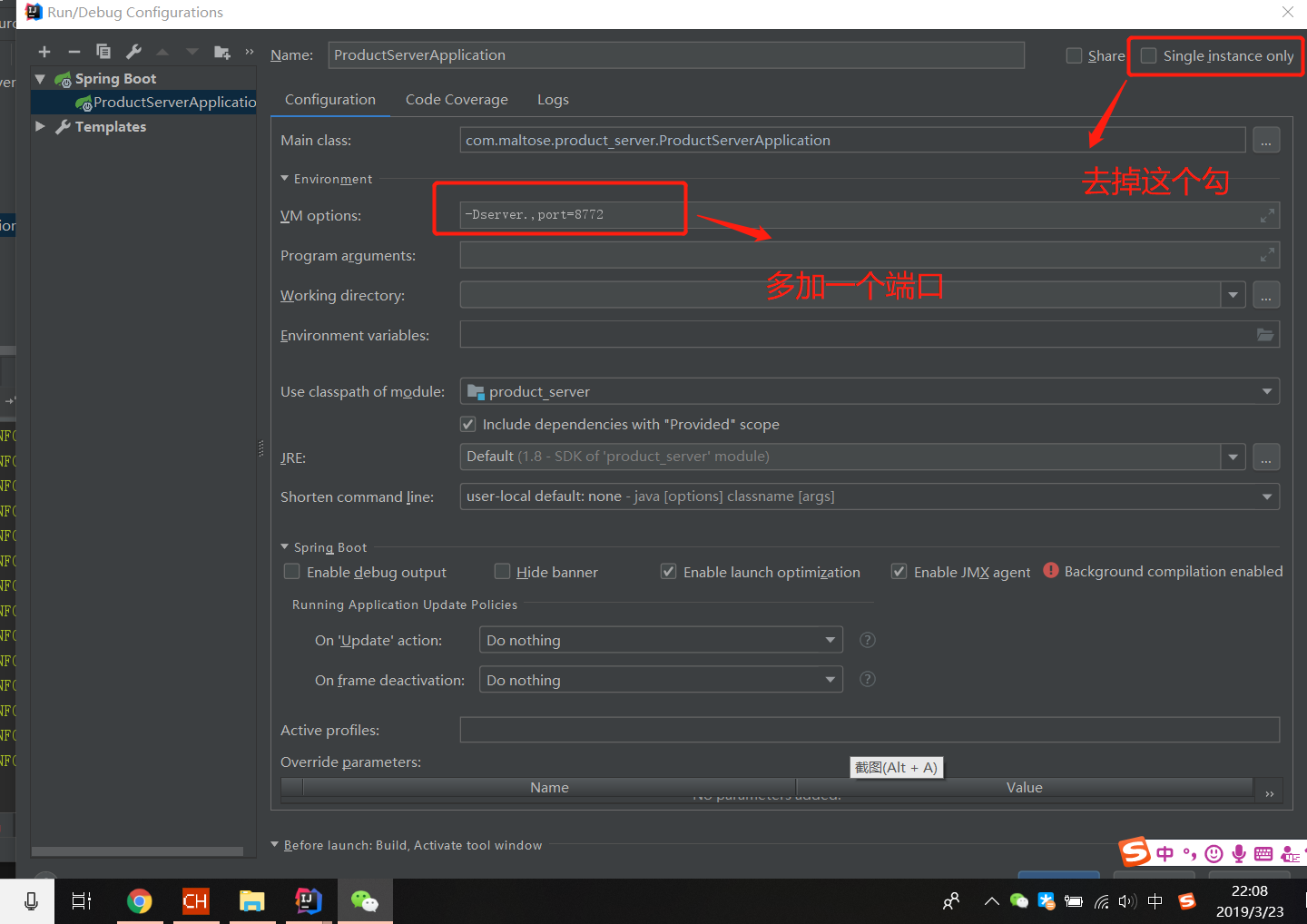1307x924 pixels.
Task: Open environment variables folder icon
Action: (1264, 335)
